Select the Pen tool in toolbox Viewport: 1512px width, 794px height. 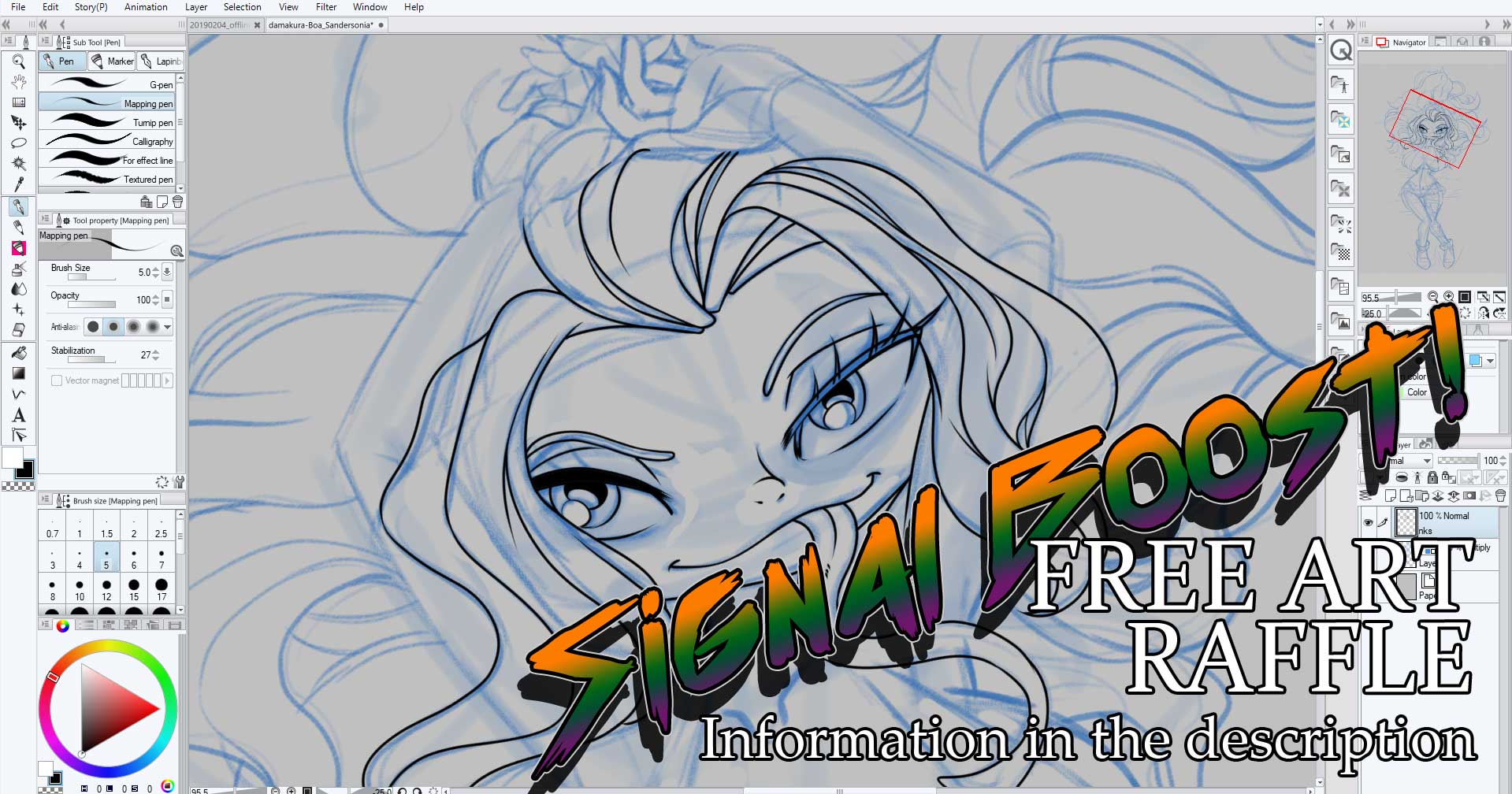[19, 207]
